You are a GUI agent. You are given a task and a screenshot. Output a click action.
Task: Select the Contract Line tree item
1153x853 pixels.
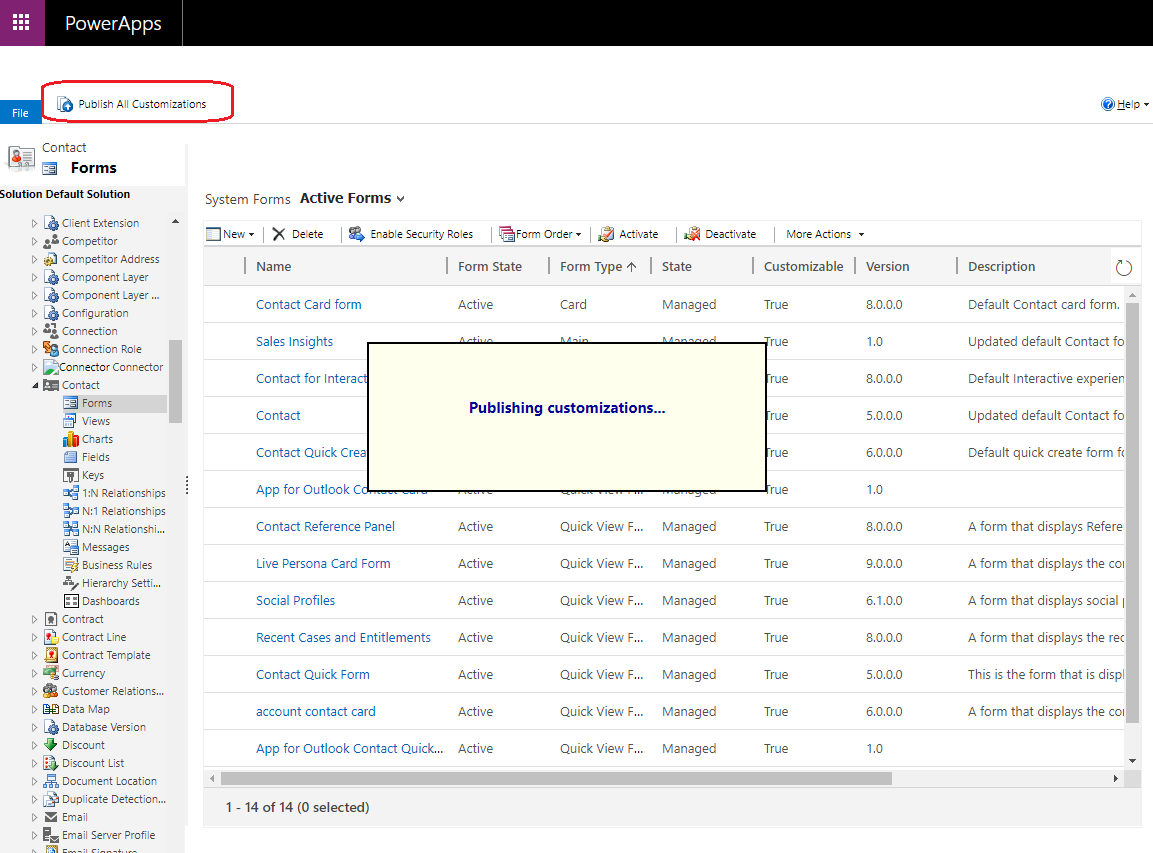click(x=85, y=637)
